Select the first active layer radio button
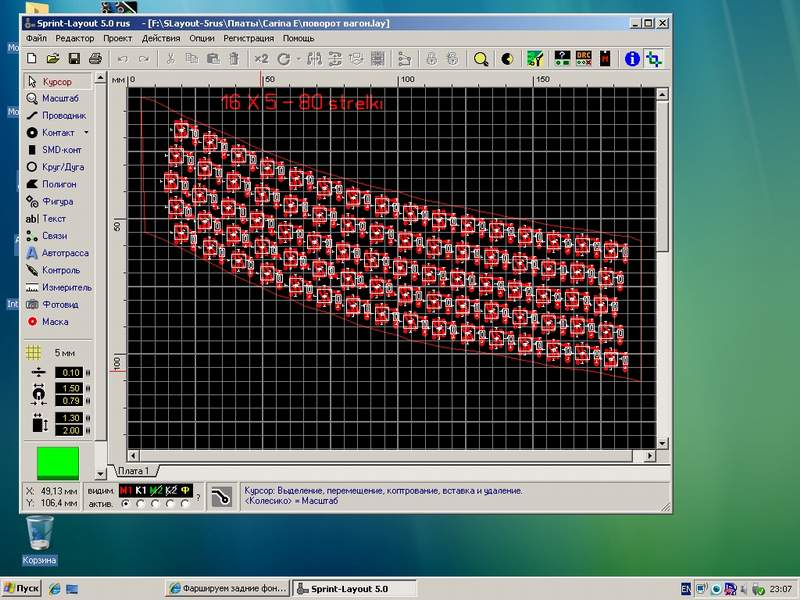The image size is (800, 600). (x=125, y=504)
